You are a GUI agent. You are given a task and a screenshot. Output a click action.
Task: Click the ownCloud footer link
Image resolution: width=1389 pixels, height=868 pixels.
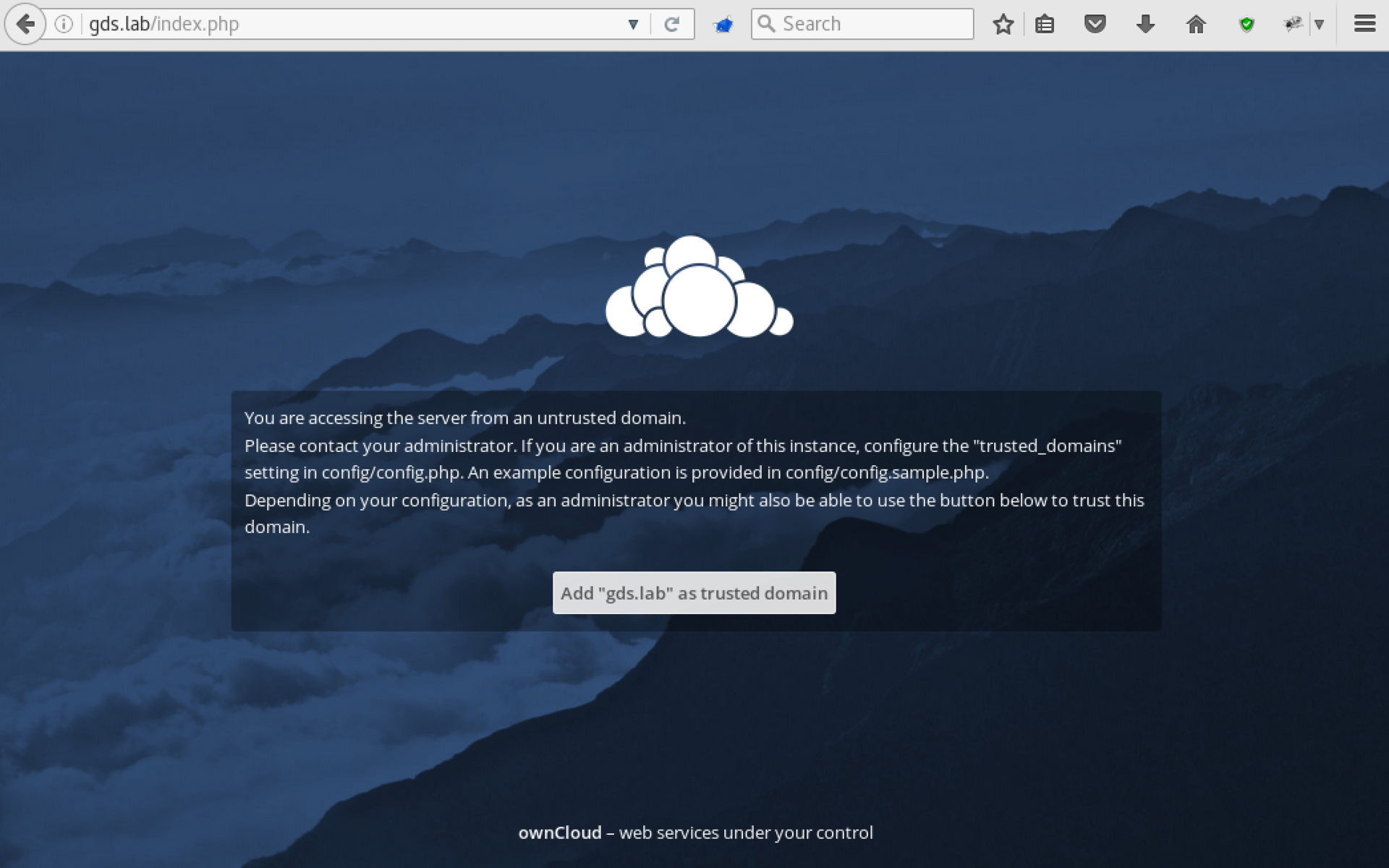pos(559,833)
